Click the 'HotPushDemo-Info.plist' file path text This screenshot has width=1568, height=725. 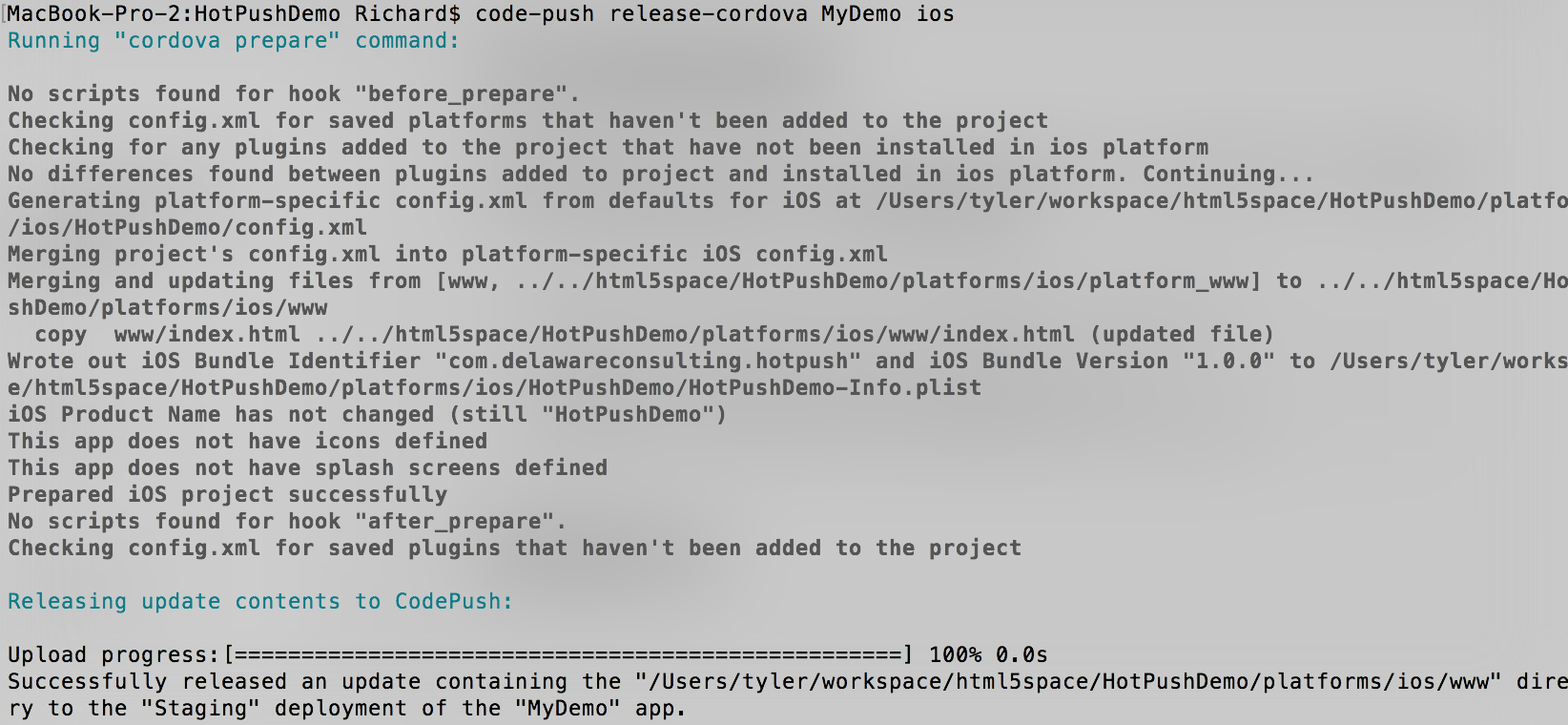(x=835, y=388)
